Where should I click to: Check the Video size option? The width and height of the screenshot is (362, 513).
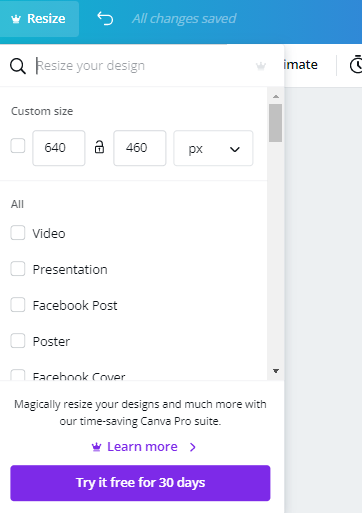[x=18, y=233]
